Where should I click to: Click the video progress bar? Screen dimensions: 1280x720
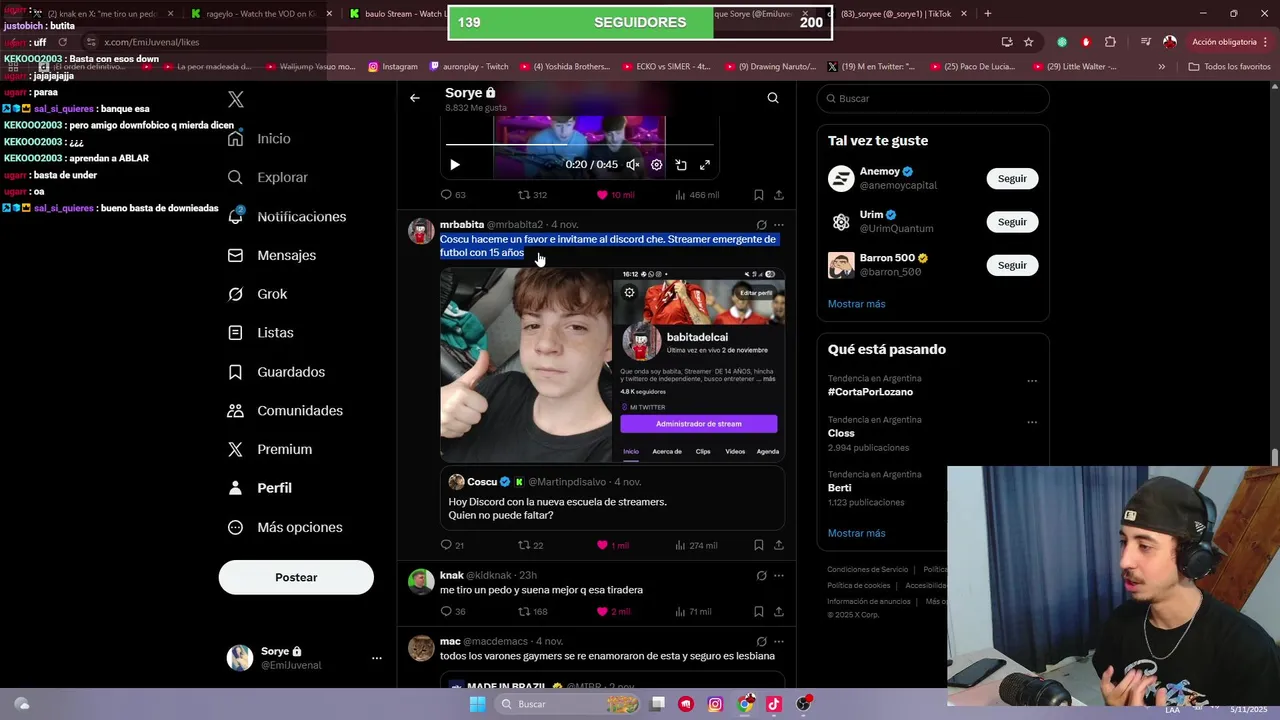point(580,146)
